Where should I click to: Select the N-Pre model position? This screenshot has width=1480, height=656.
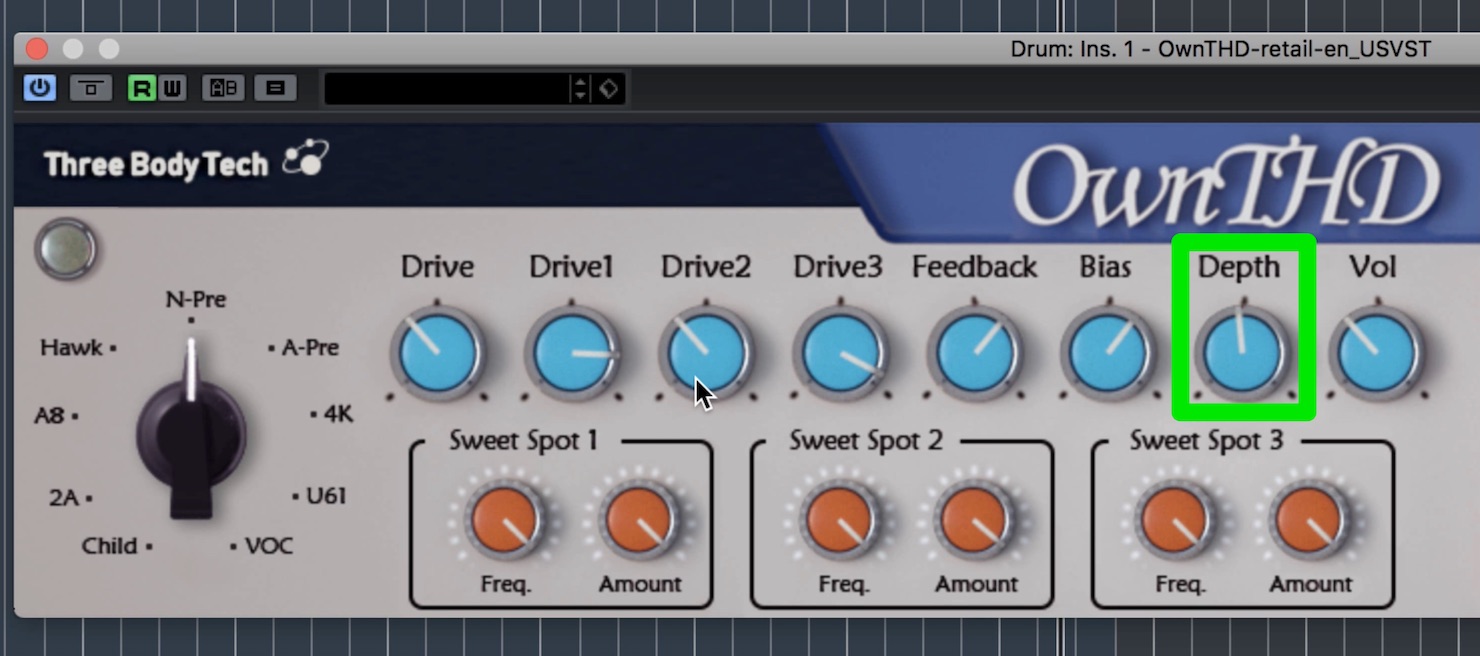point(195,299)
